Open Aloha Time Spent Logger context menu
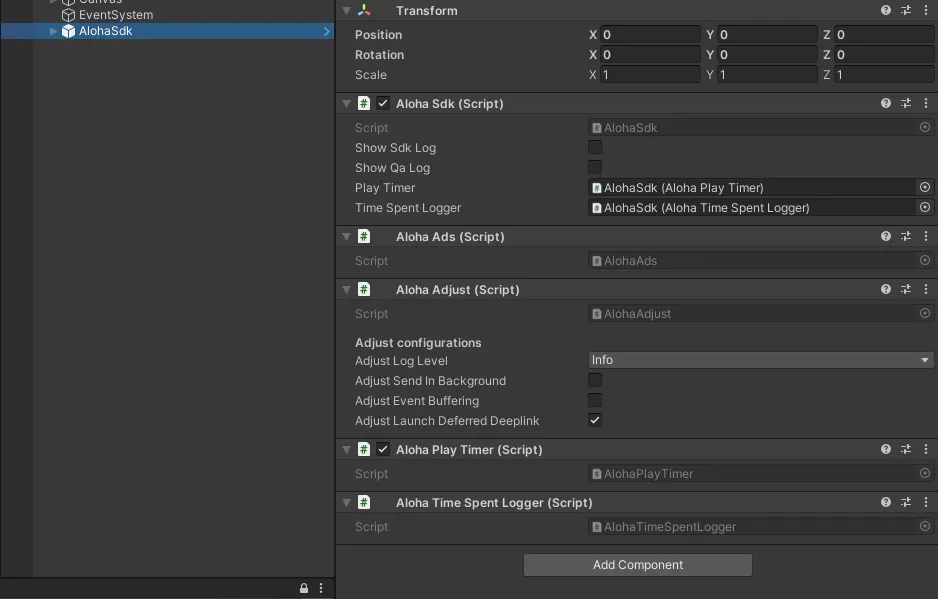The image size is (938, 599). (925, 502)
